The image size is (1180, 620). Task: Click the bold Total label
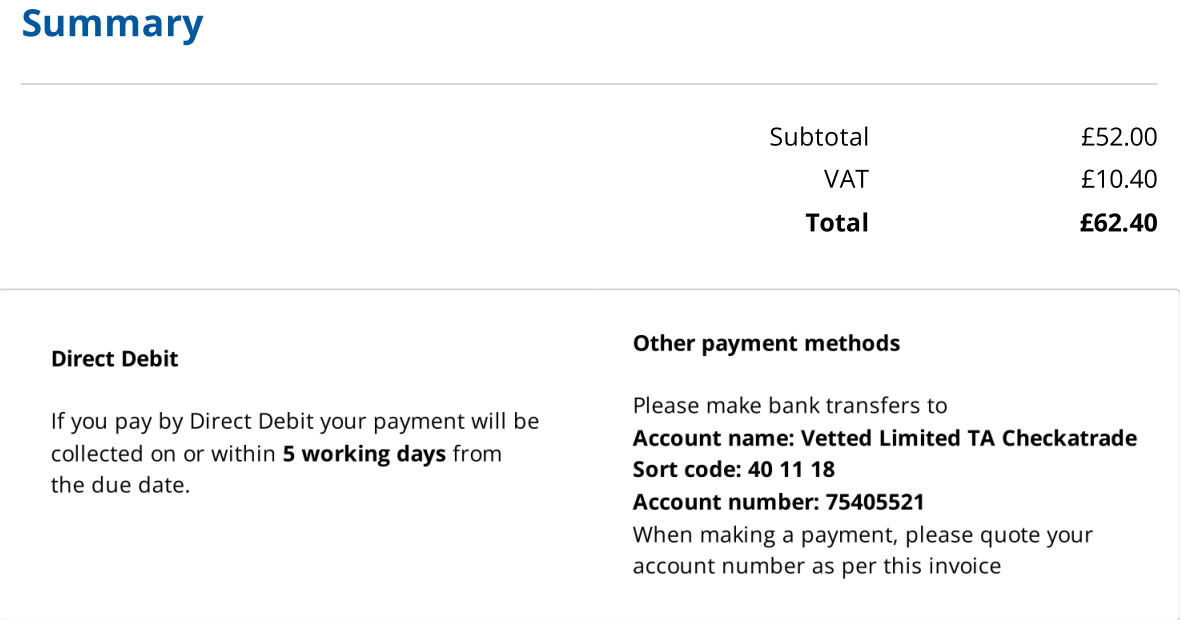click(837, 223)
